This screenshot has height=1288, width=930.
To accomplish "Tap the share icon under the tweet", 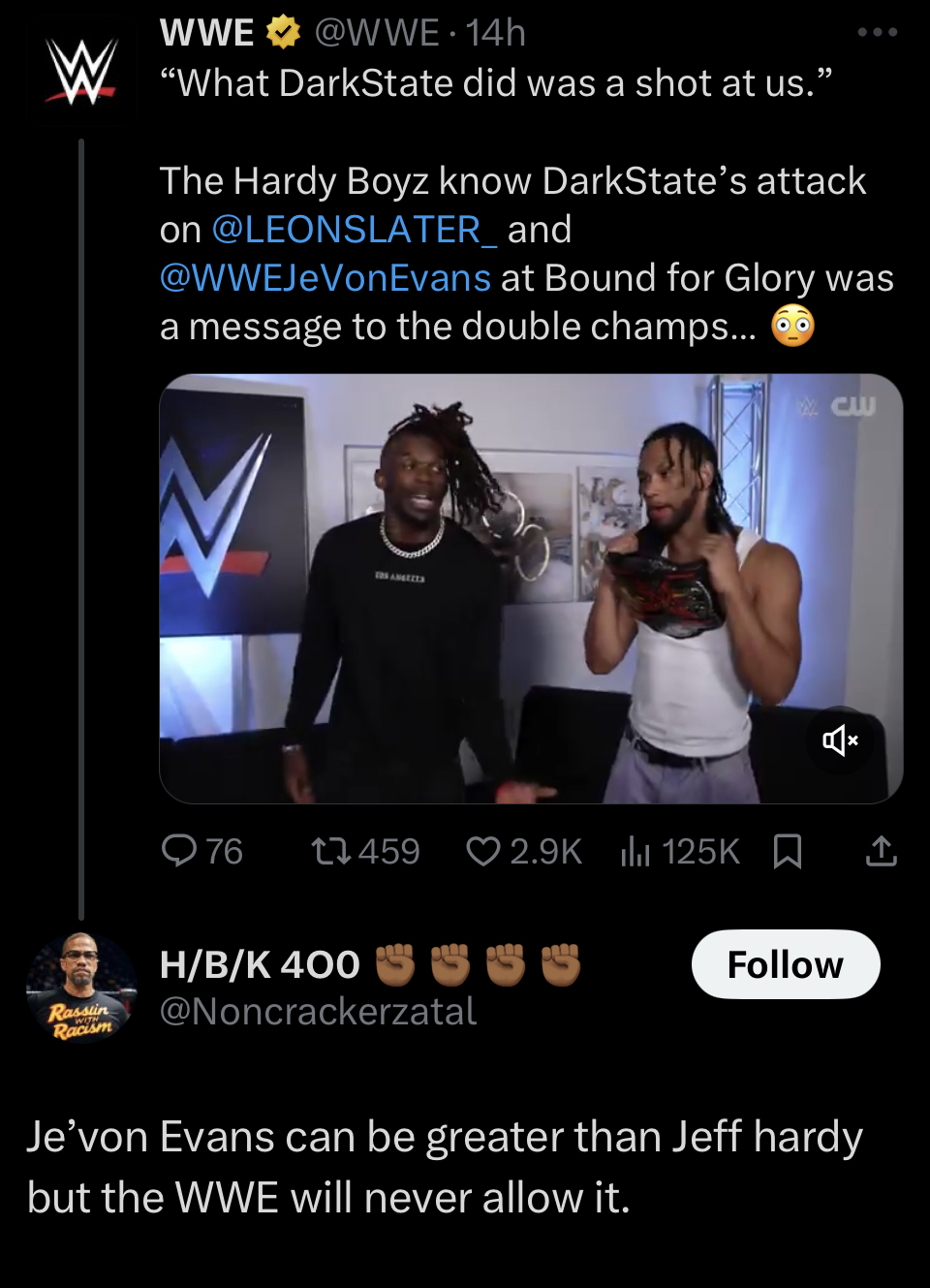I will pyautogui.click(x=881, y=851).
